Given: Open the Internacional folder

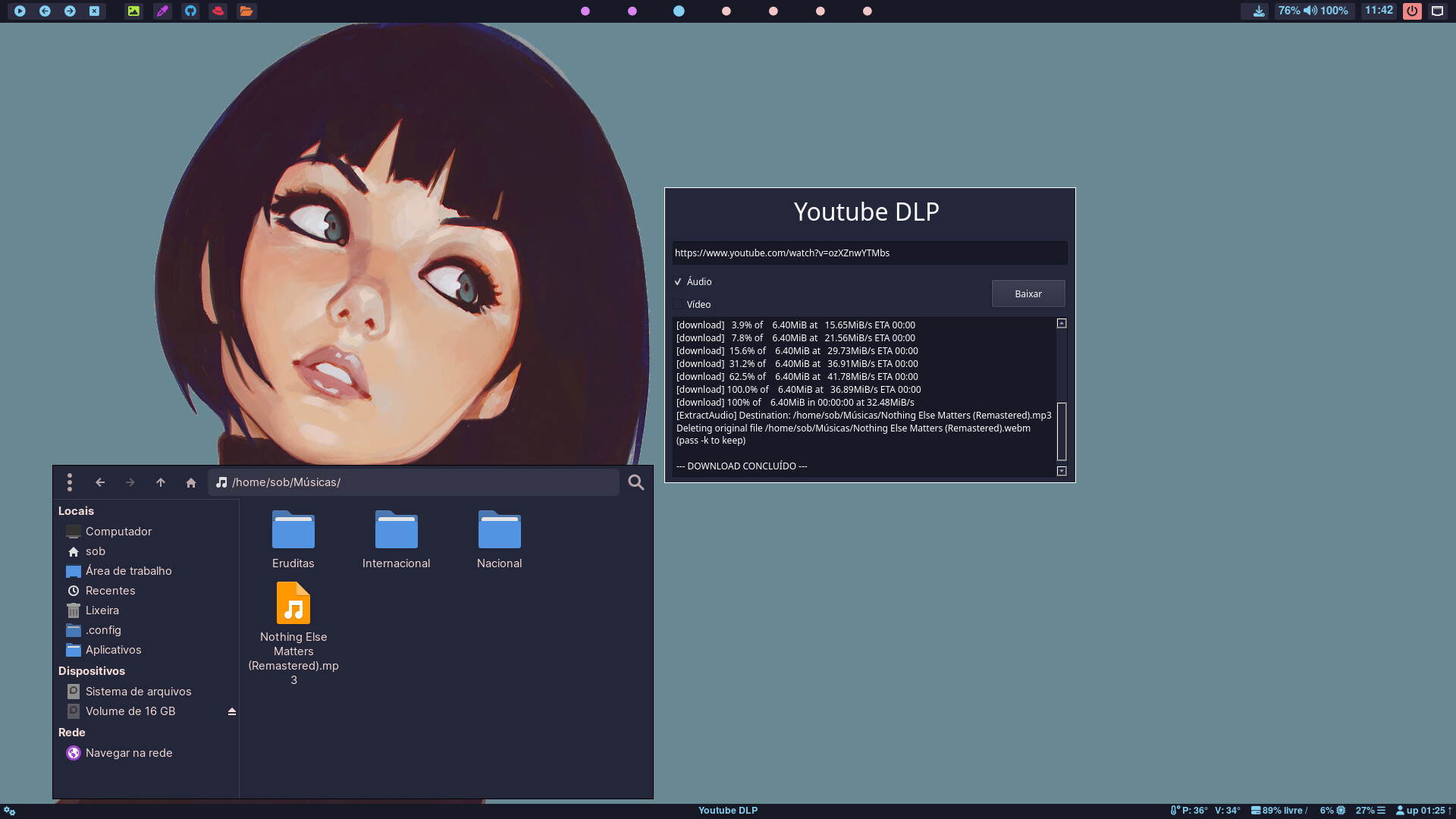Looking at the screenshot, I should pos(396,539).
